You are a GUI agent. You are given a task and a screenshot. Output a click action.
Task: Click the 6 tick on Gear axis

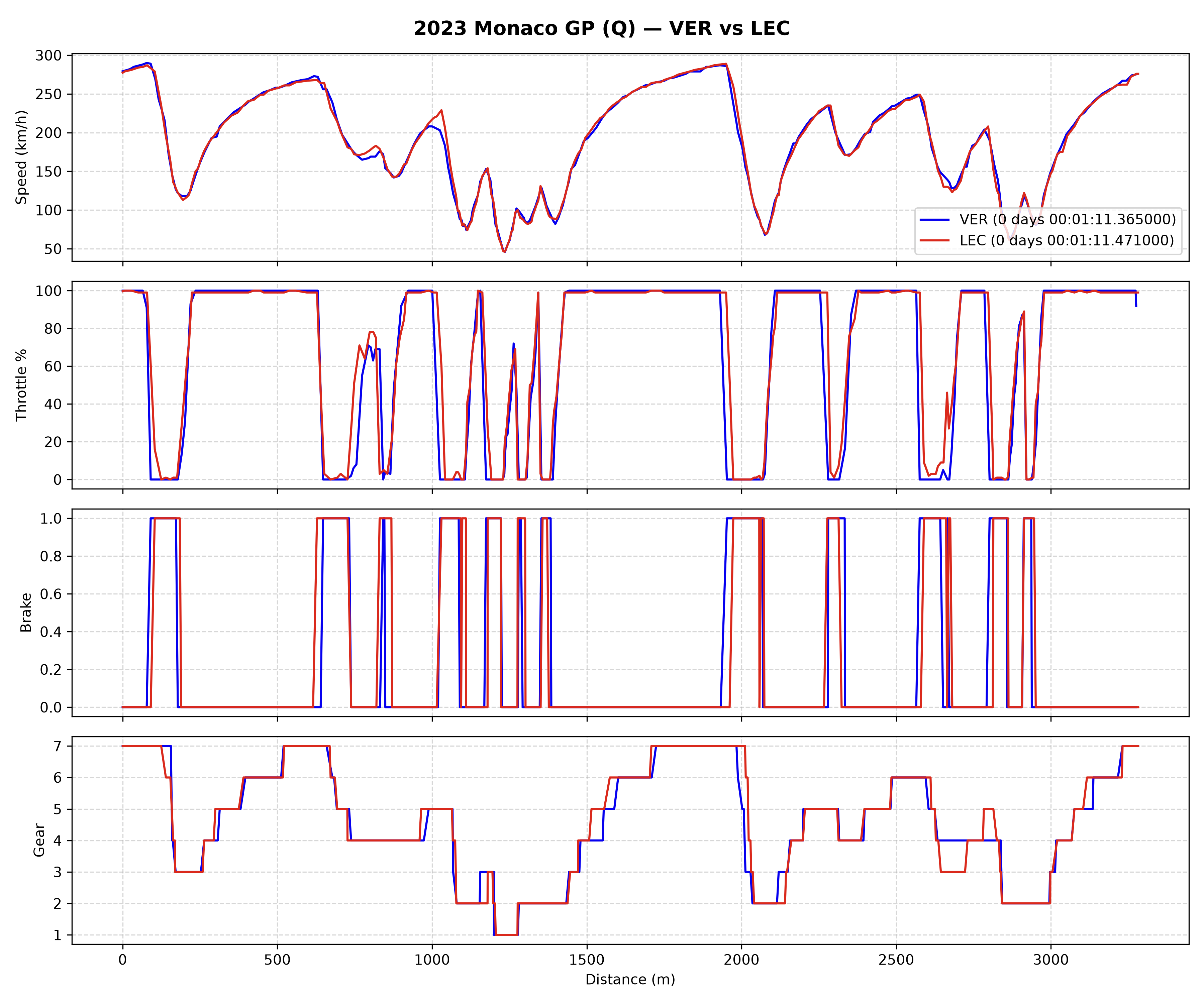(x=58, y=778)
